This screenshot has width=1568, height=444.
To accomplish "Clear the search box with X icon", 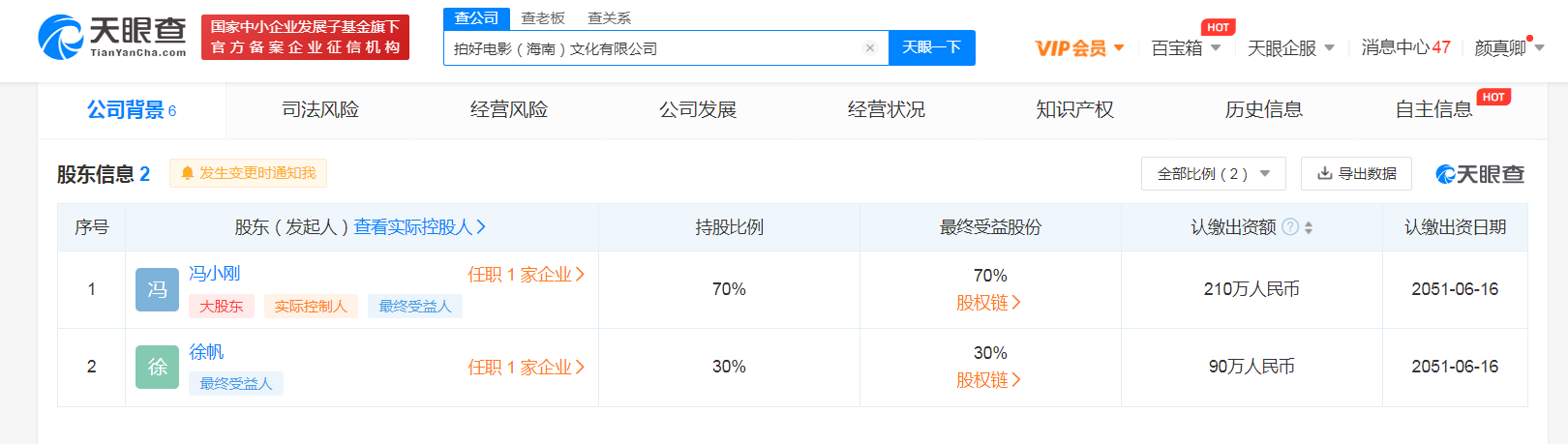I will tap(869, 48).
